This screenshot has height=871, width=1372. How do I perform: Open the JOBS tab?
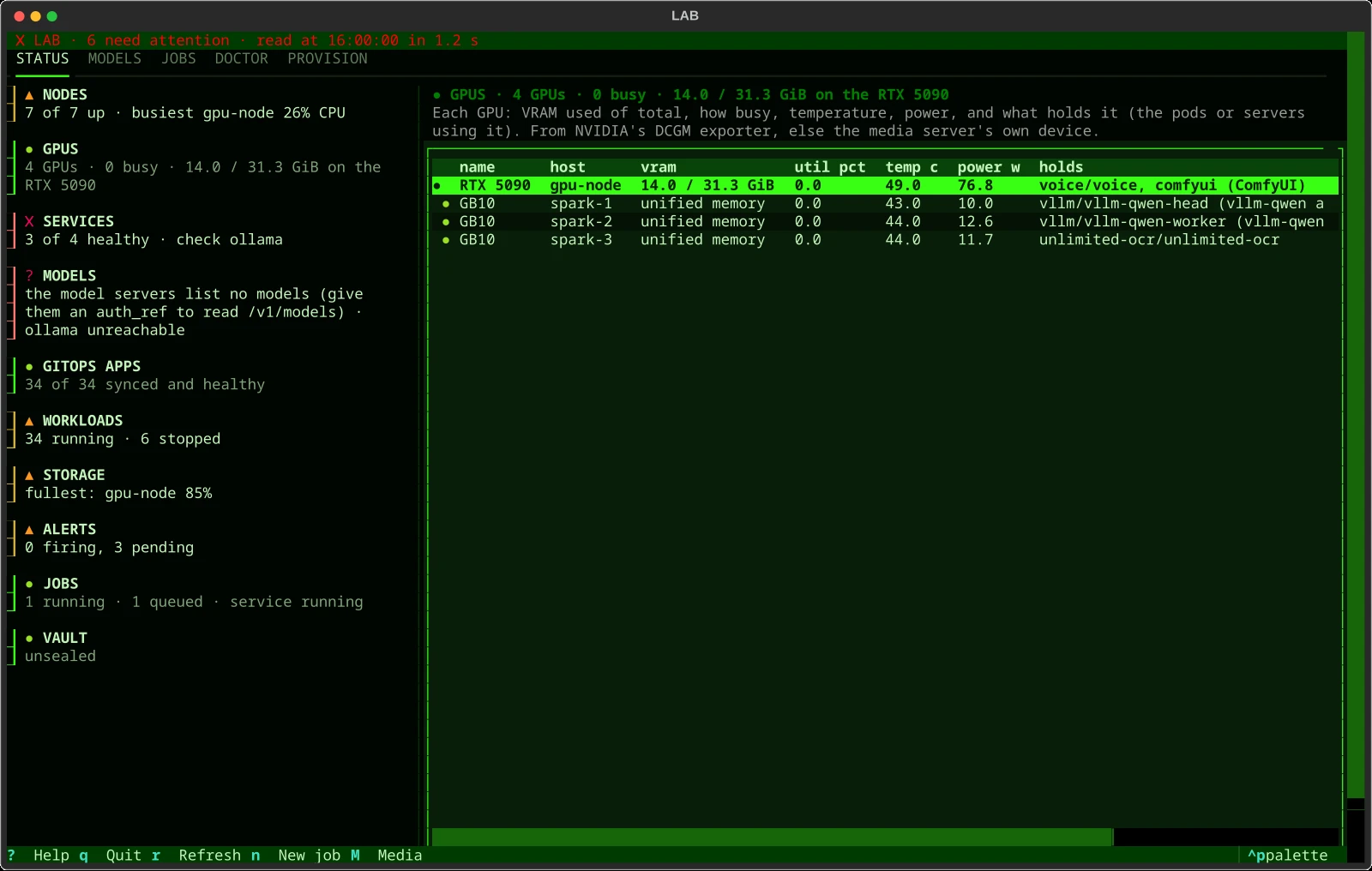[x=178, y=58]
